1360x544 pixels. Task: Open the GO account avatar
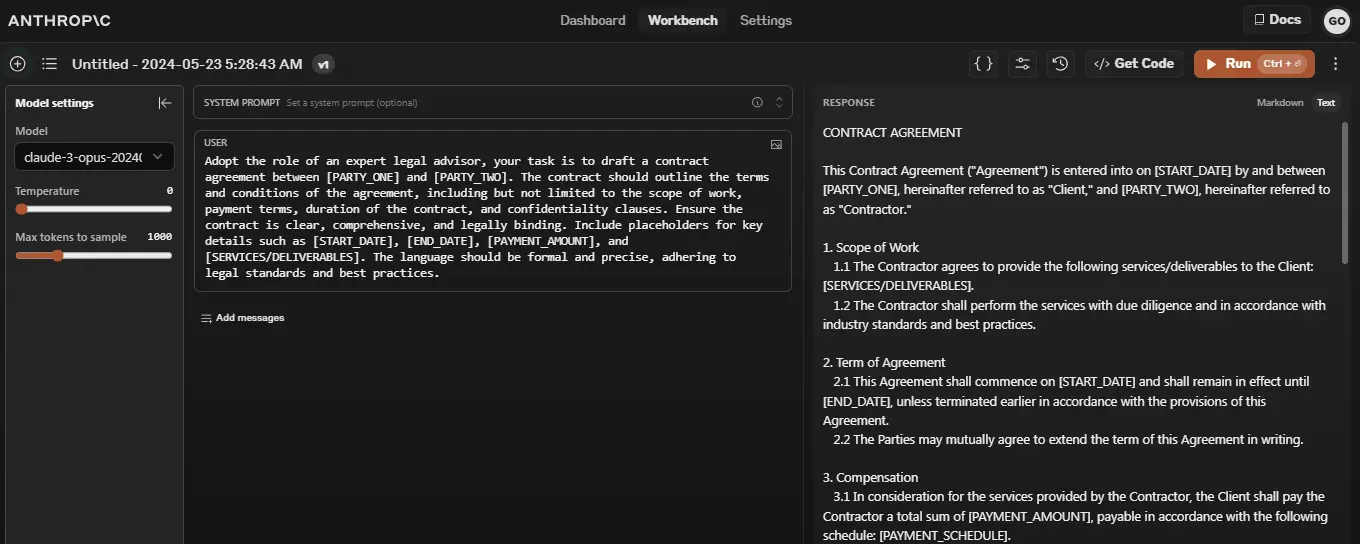[1336, 20]
